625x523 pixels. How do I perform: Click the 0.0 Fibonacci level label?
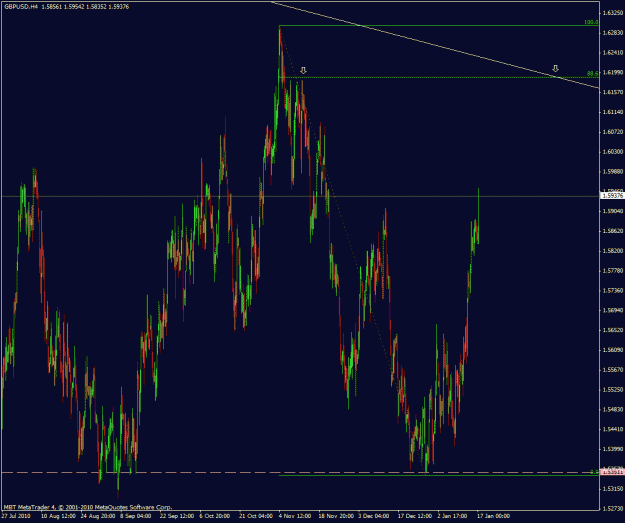click(x=594, y=472)
